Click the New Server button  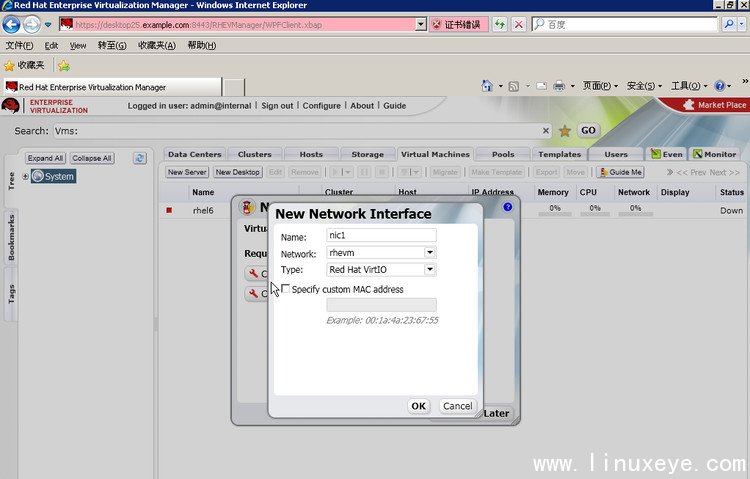tap(187, 172)
